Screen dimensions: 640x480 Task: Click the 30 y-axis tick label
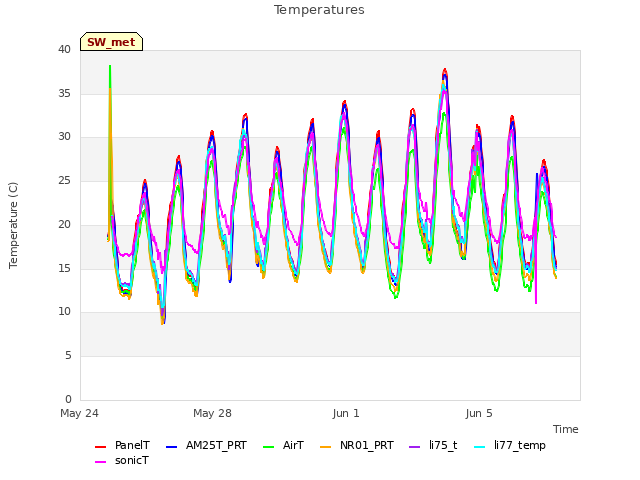pyautogui.click(x=64, y=137)
